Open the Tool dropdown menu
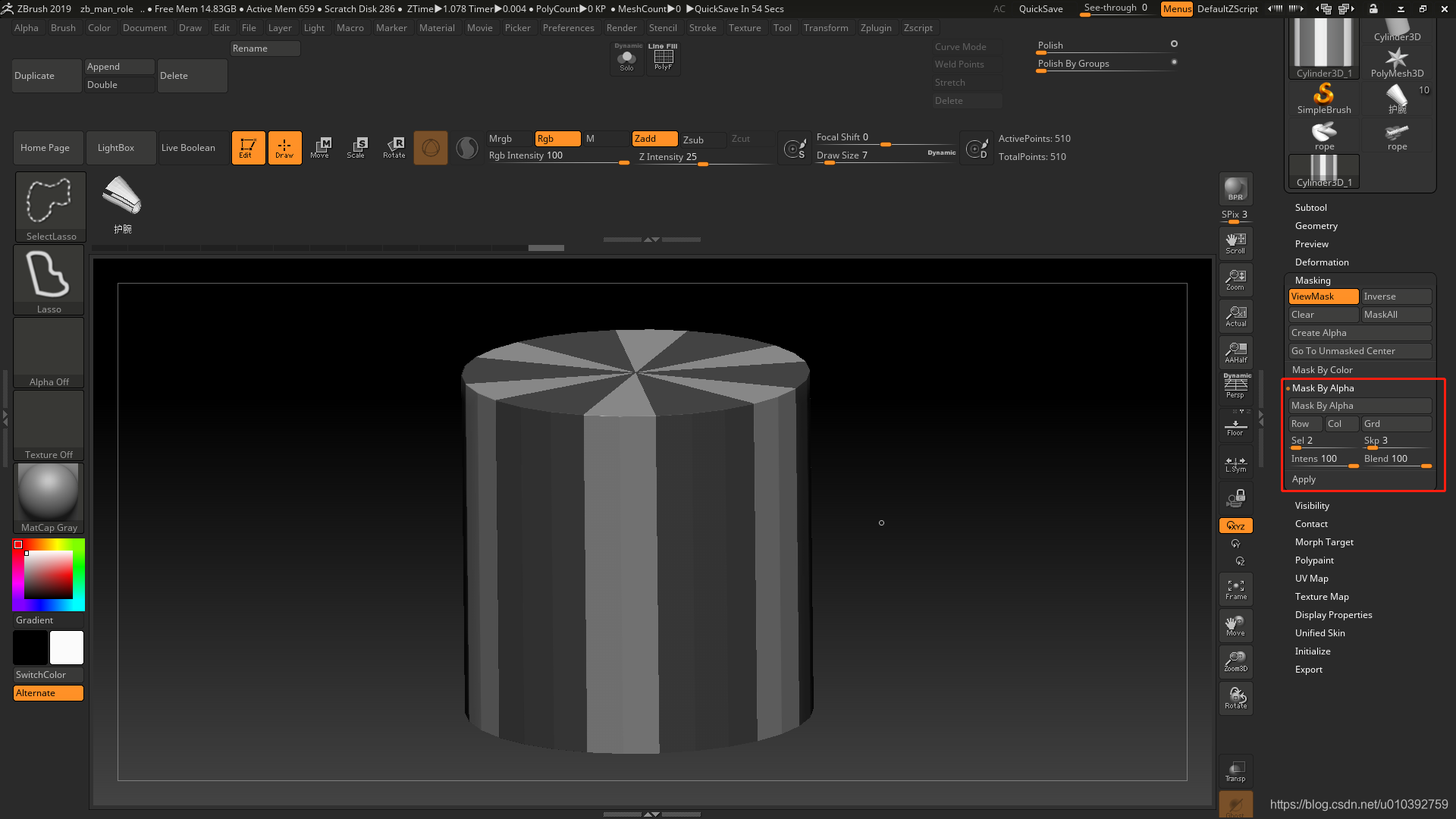Image resolution: width=1456 pixels, height=819 pixels. [782, 27]
